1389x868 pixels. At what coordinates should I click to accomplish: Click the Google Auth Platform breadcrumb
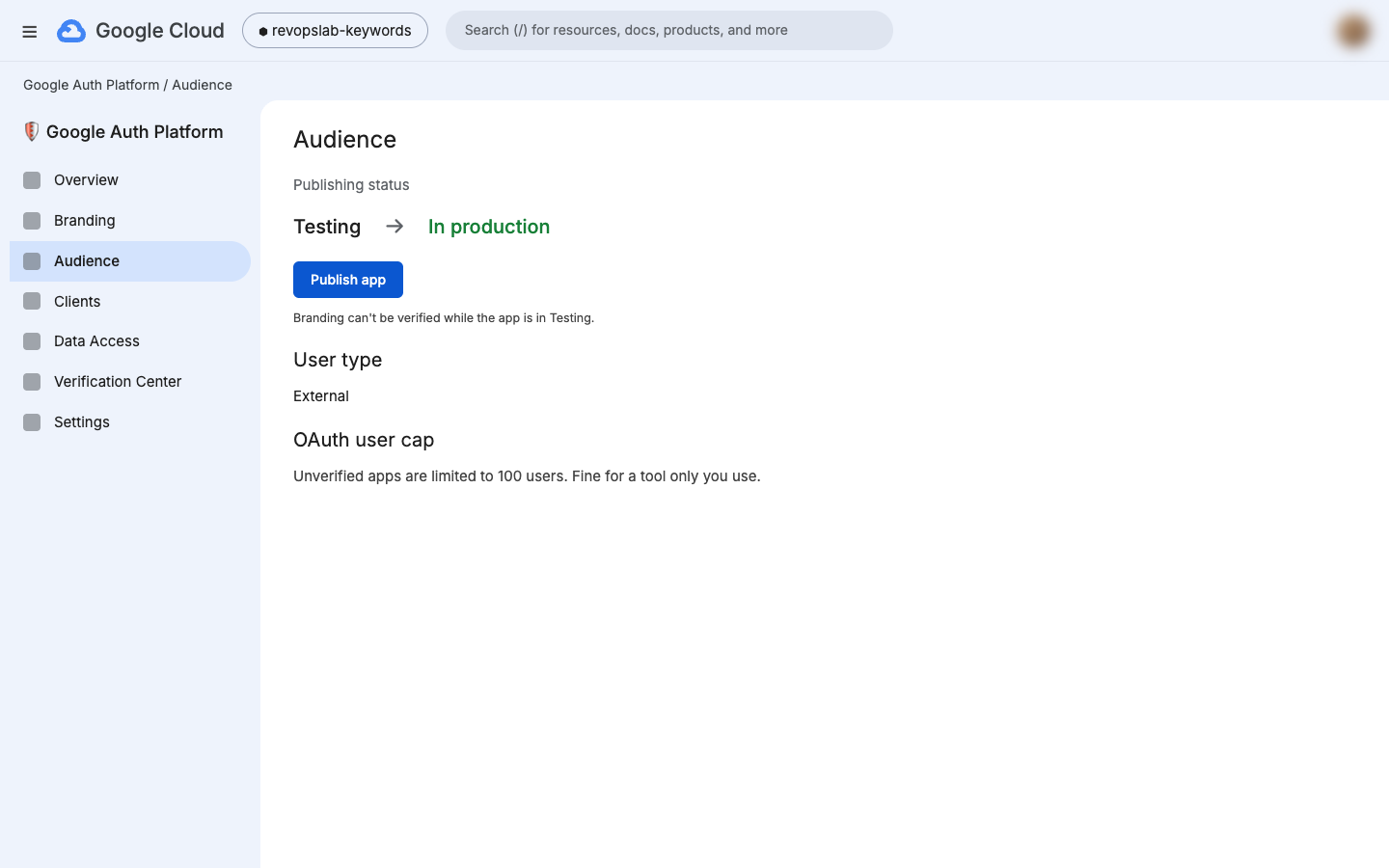[92, 85]
